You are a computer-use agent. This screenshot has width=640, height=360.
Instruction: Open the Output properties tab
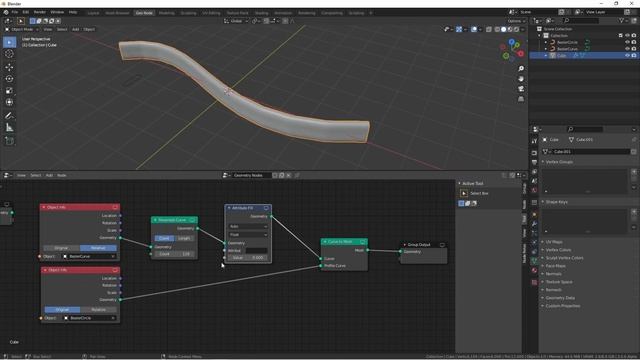tap(534, 162)
